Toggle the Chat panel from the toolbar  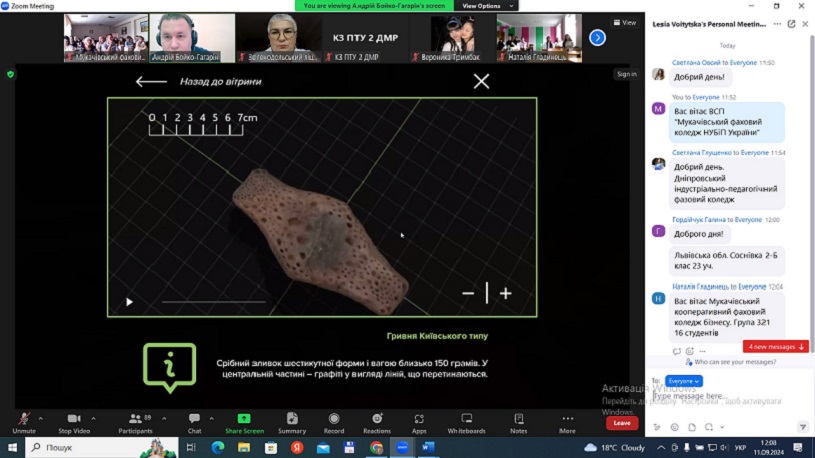194,423
